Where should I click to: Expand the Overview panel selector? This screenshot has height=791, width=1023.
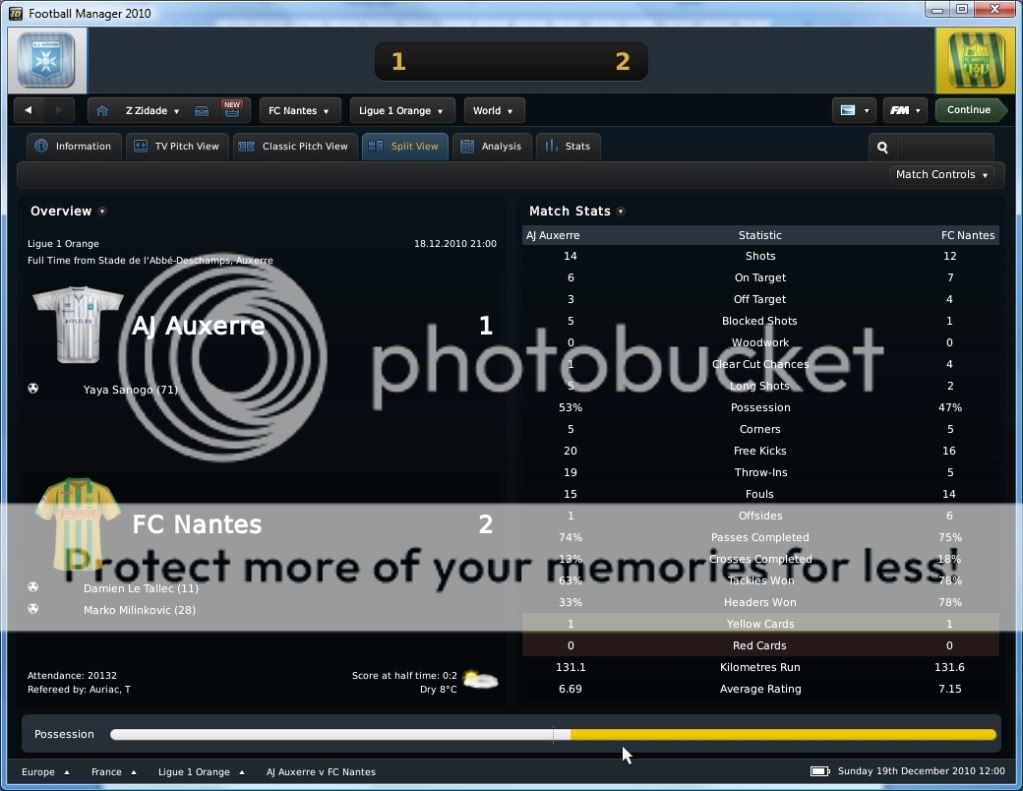102,212
